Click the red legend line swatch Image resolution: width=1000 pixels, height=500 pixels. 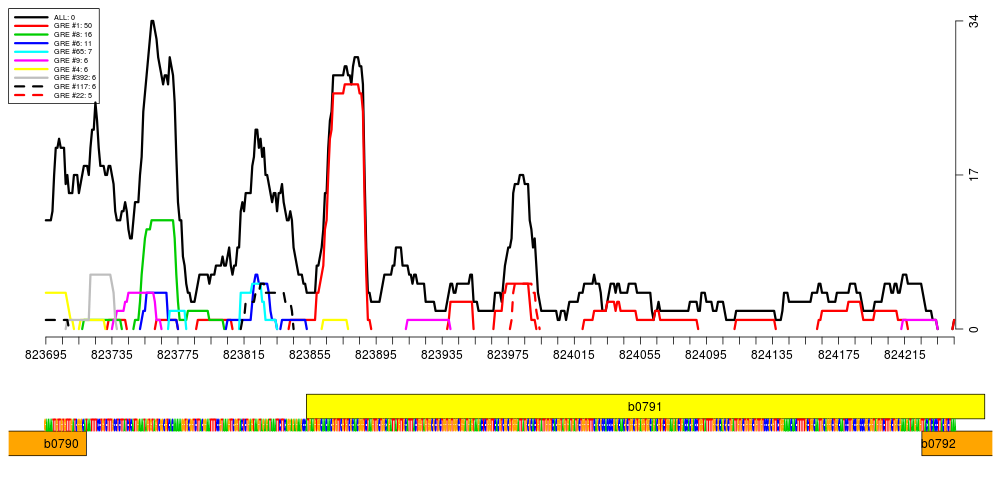(x=31, y=25)
